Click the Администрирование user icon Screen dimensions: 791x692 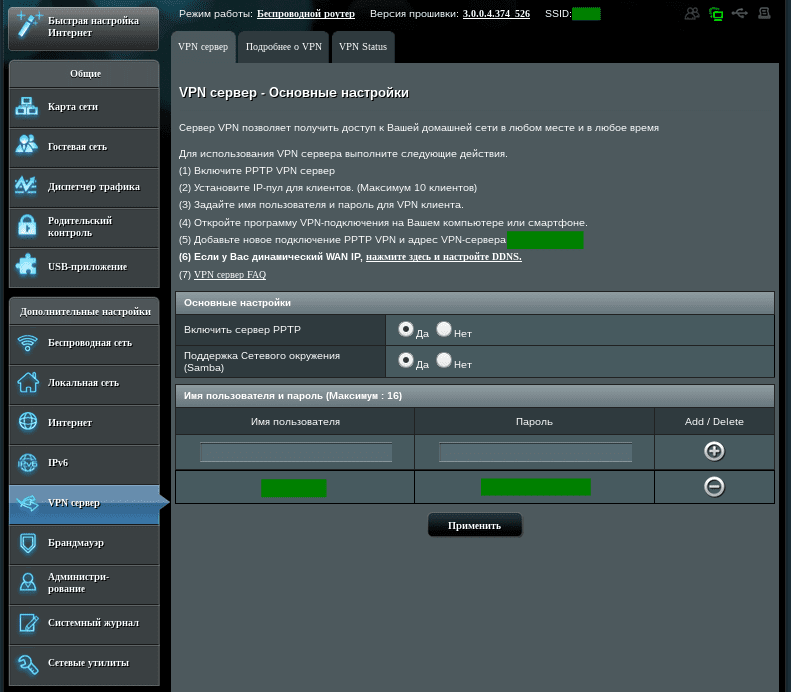click(28, 583)
